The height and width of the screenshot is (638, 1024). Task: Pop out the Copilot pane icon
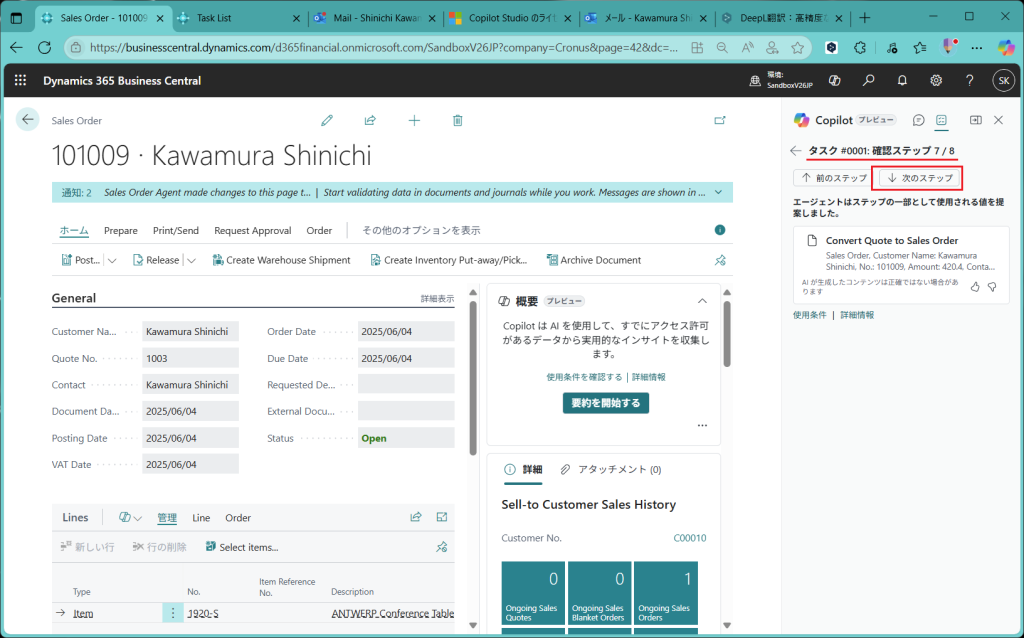click(976, 120)
